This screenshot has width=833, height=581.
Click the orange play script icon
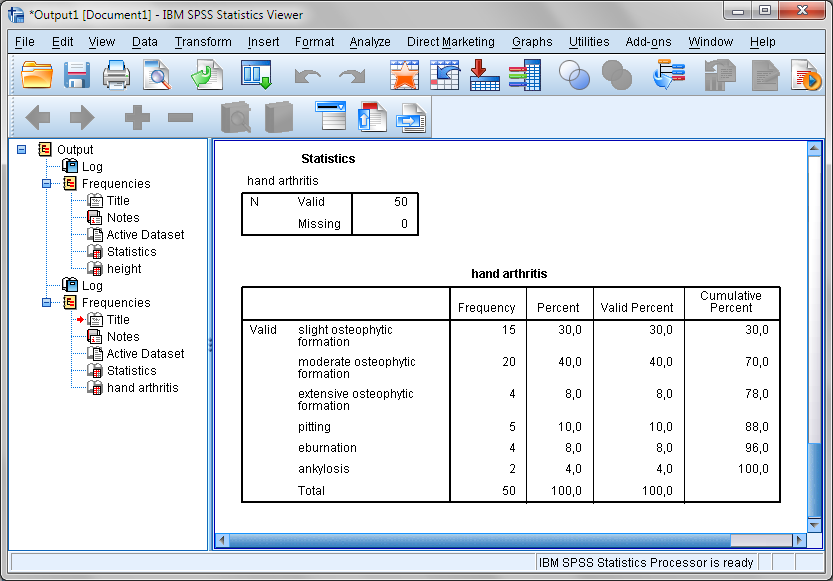pos(805,75)
